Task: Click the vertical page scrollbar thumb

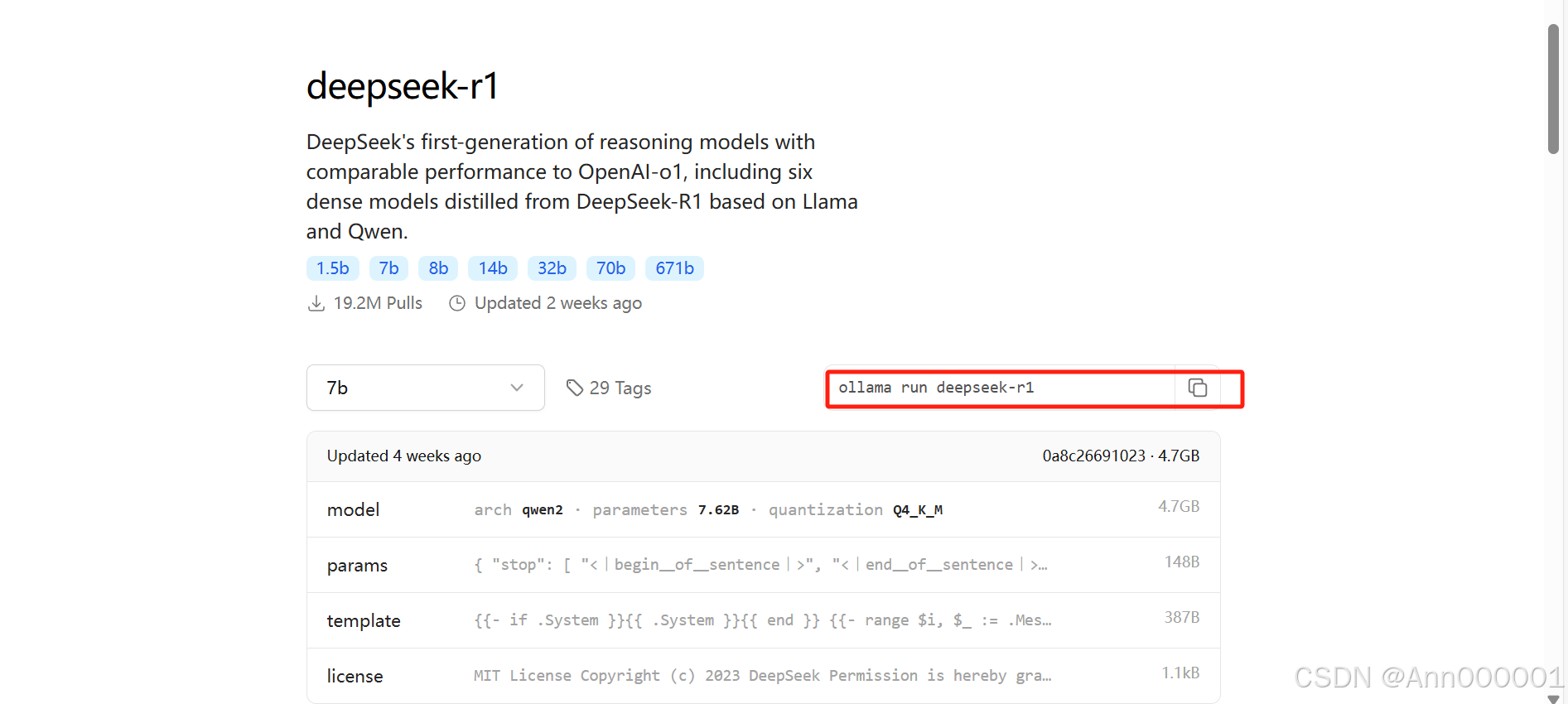Action: (x=1553, y=89)
